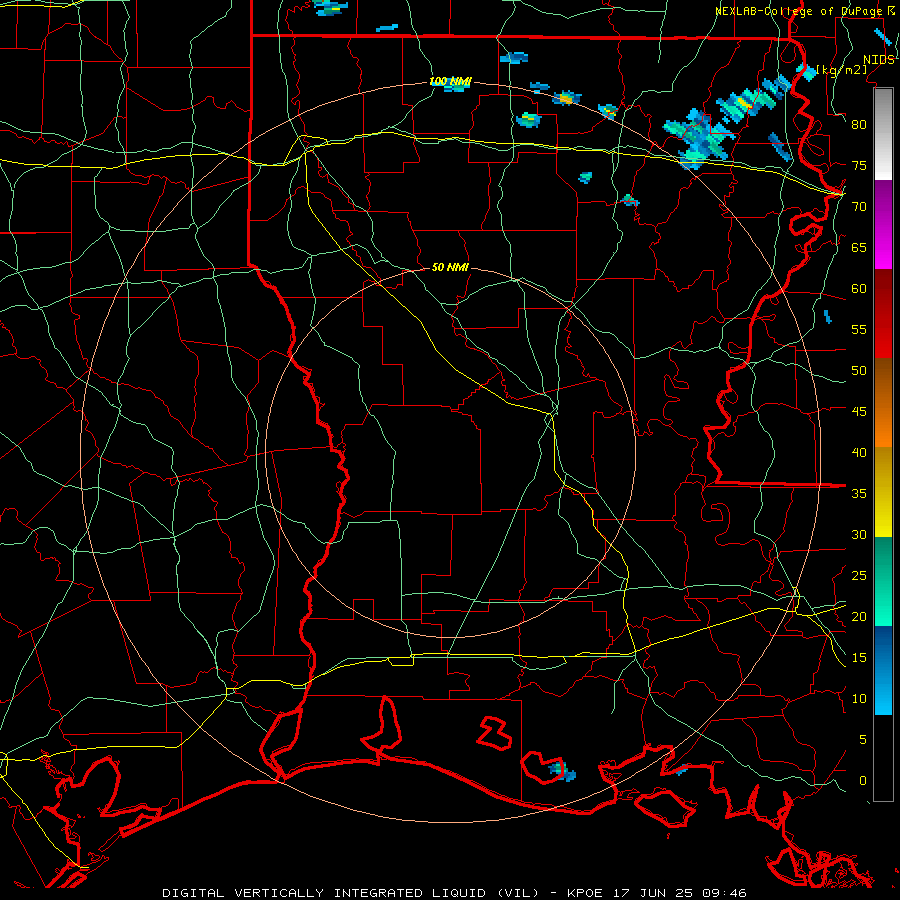Click the scale value 25
Image resolution: width=900 pixels, height=900 pixels.
coord(859,576)
